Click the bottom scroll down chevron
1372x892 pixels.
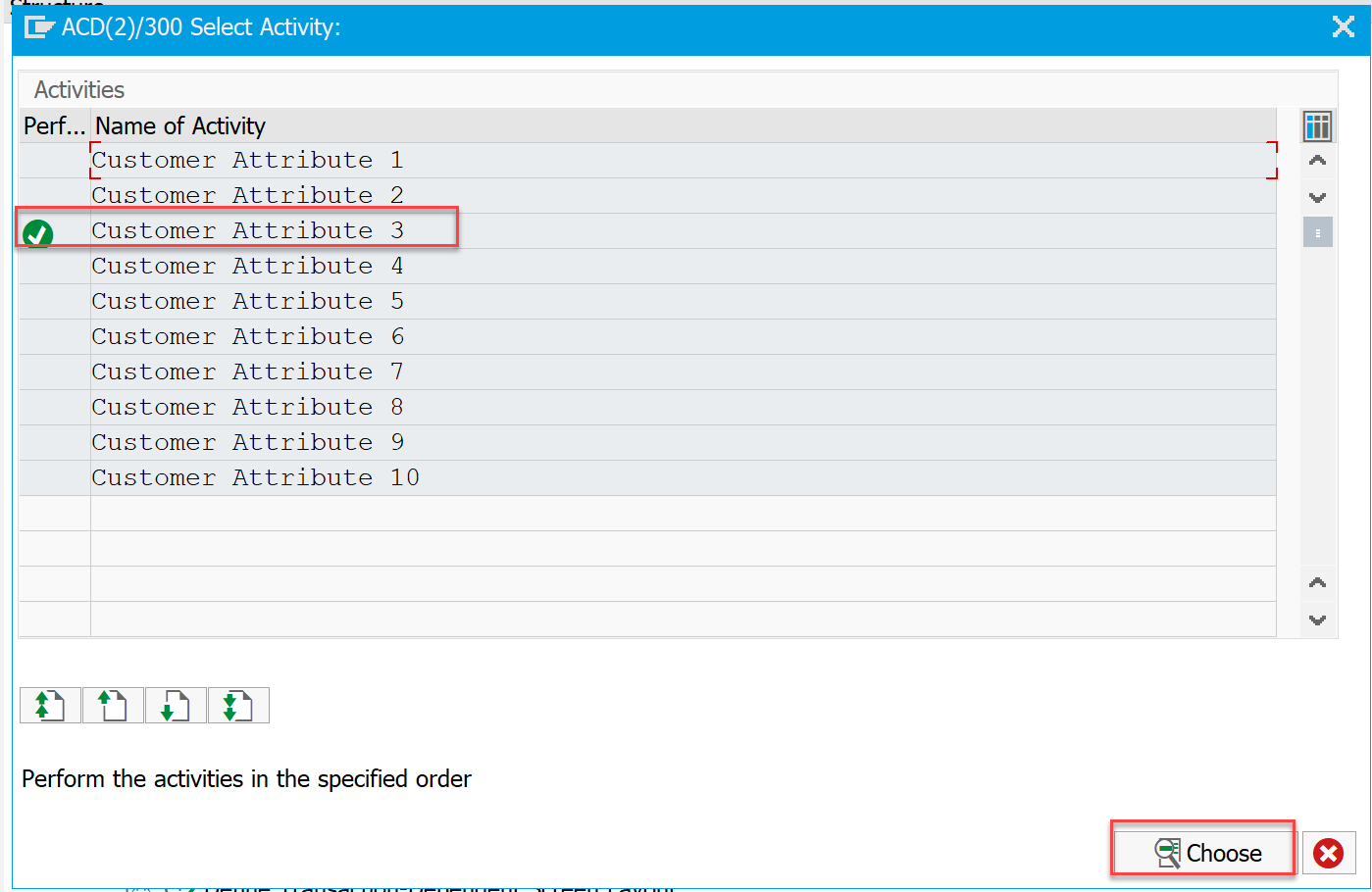pos(1317,619)
